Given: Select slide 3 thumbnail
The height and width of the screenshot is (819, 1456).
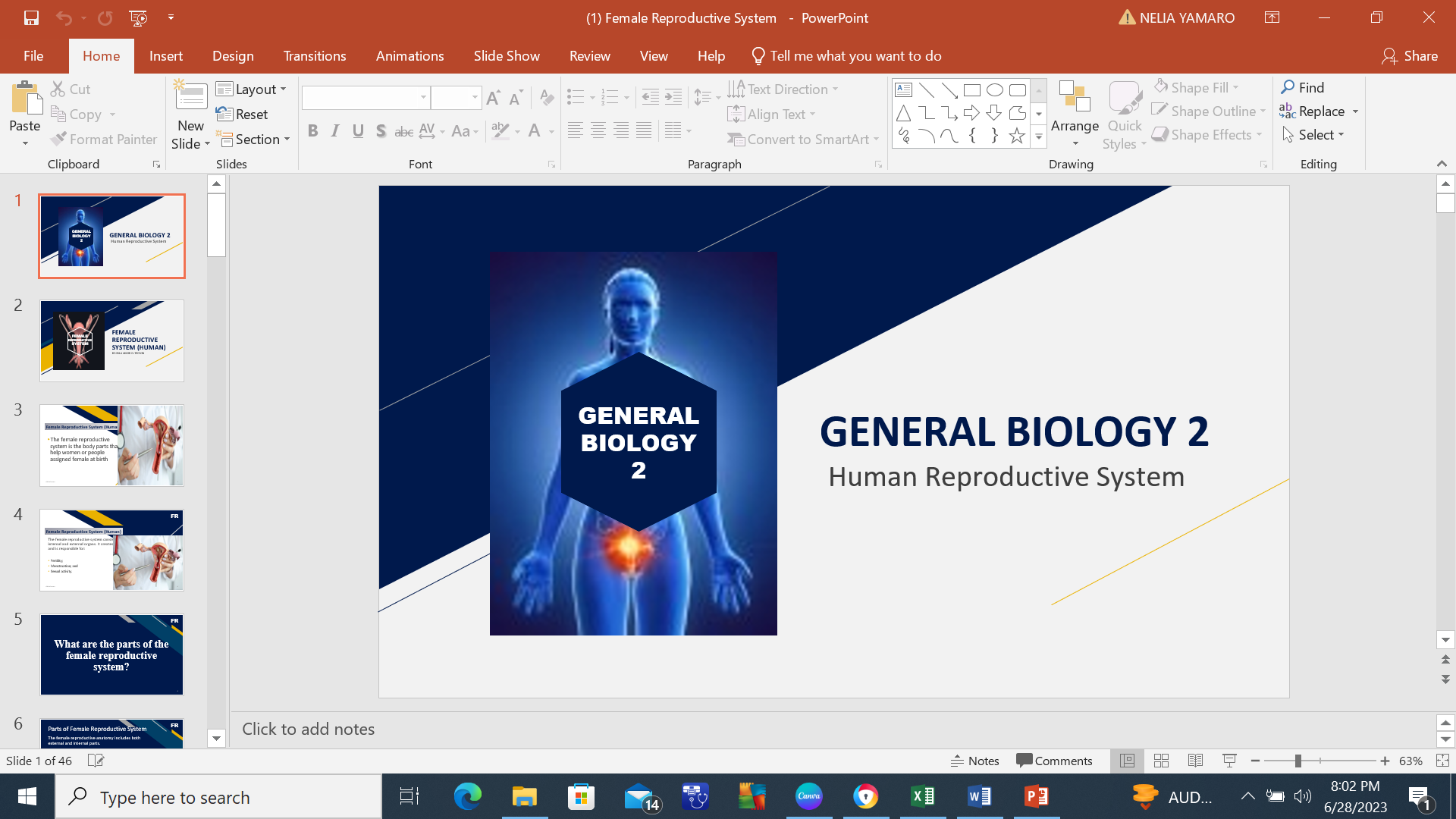Looking at the screenshot, I should (x=111, y=445).
